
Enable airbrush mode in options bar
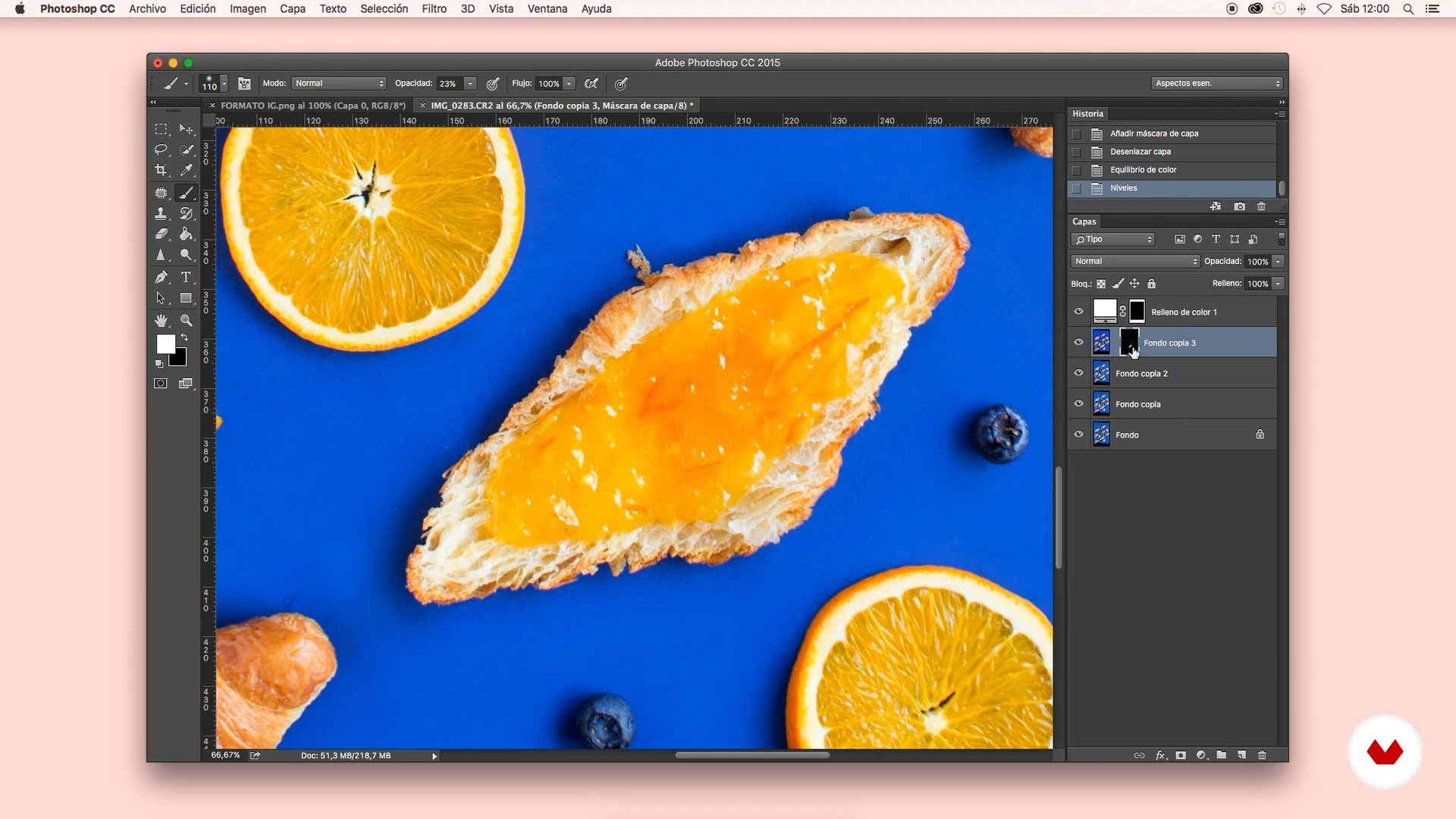591,83
